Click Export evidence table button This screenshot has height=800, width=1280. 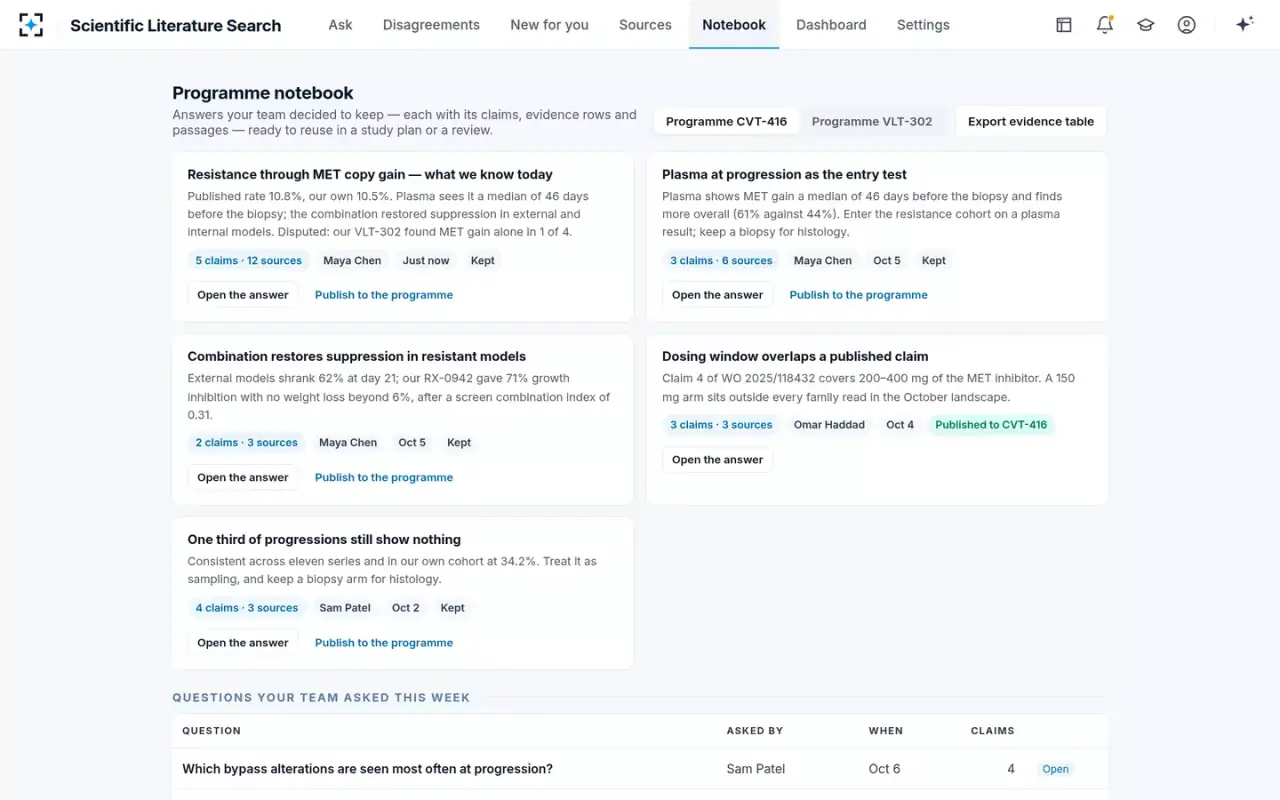(1031, 121)
